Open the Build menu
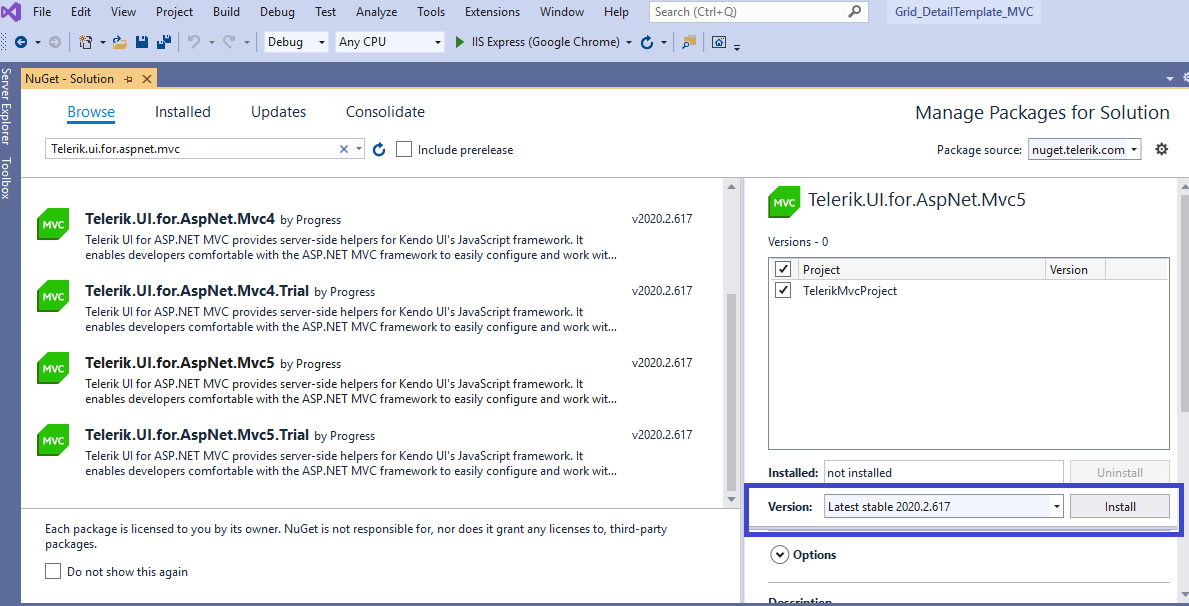 [x=226, y=12]
